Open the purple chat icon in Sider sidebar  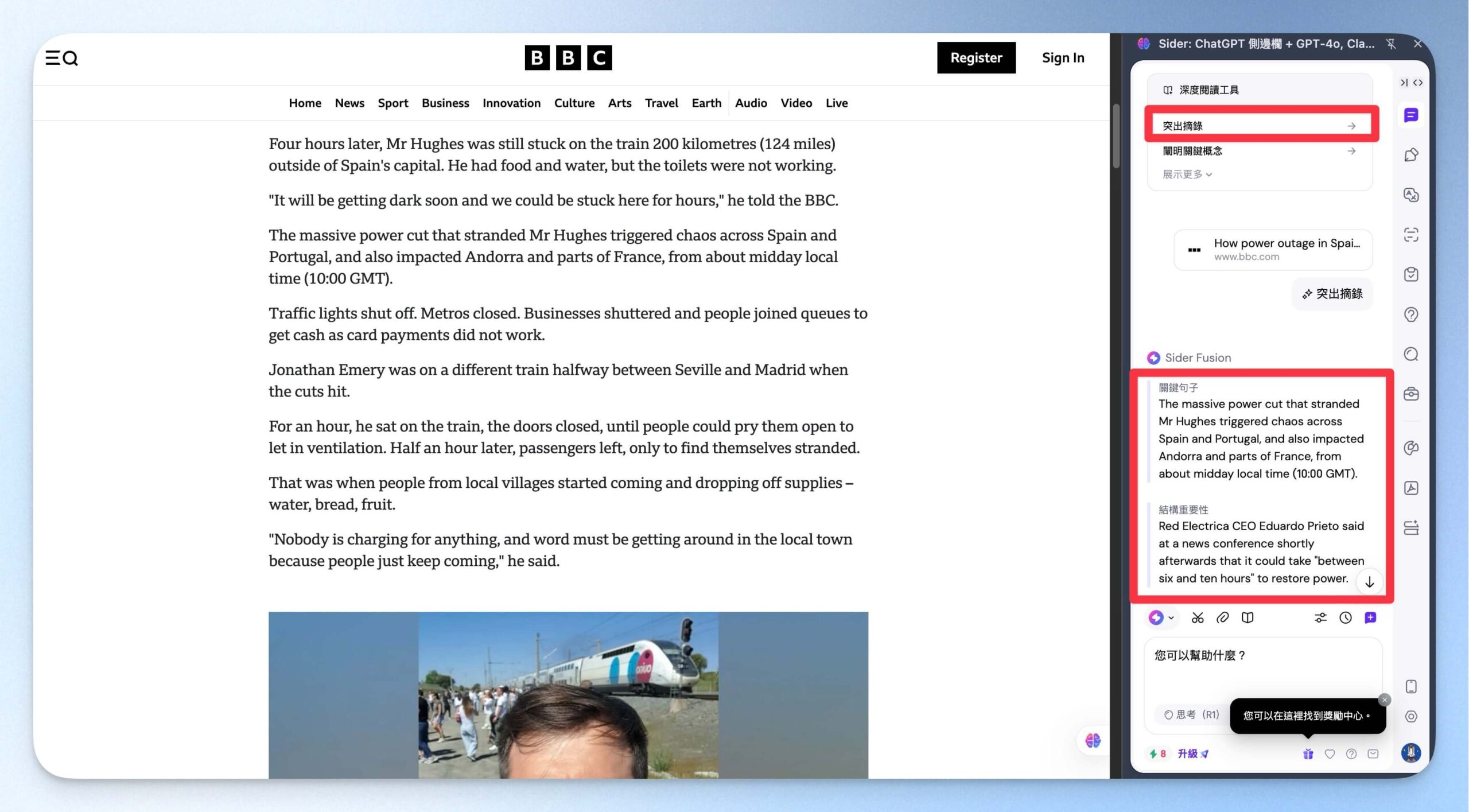coord(1411,116)
